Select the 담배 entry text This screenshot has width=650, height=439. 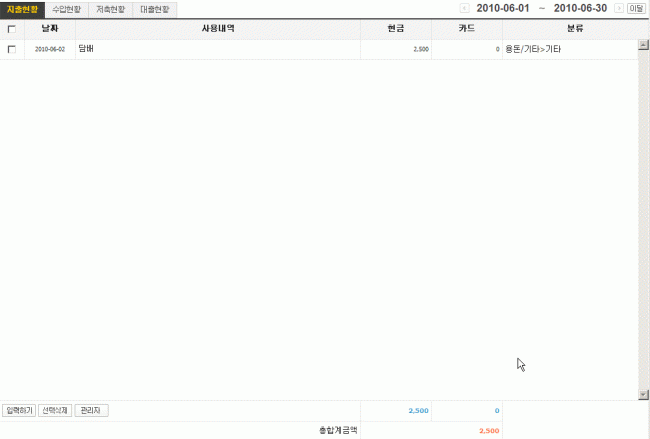pos(86,49)
